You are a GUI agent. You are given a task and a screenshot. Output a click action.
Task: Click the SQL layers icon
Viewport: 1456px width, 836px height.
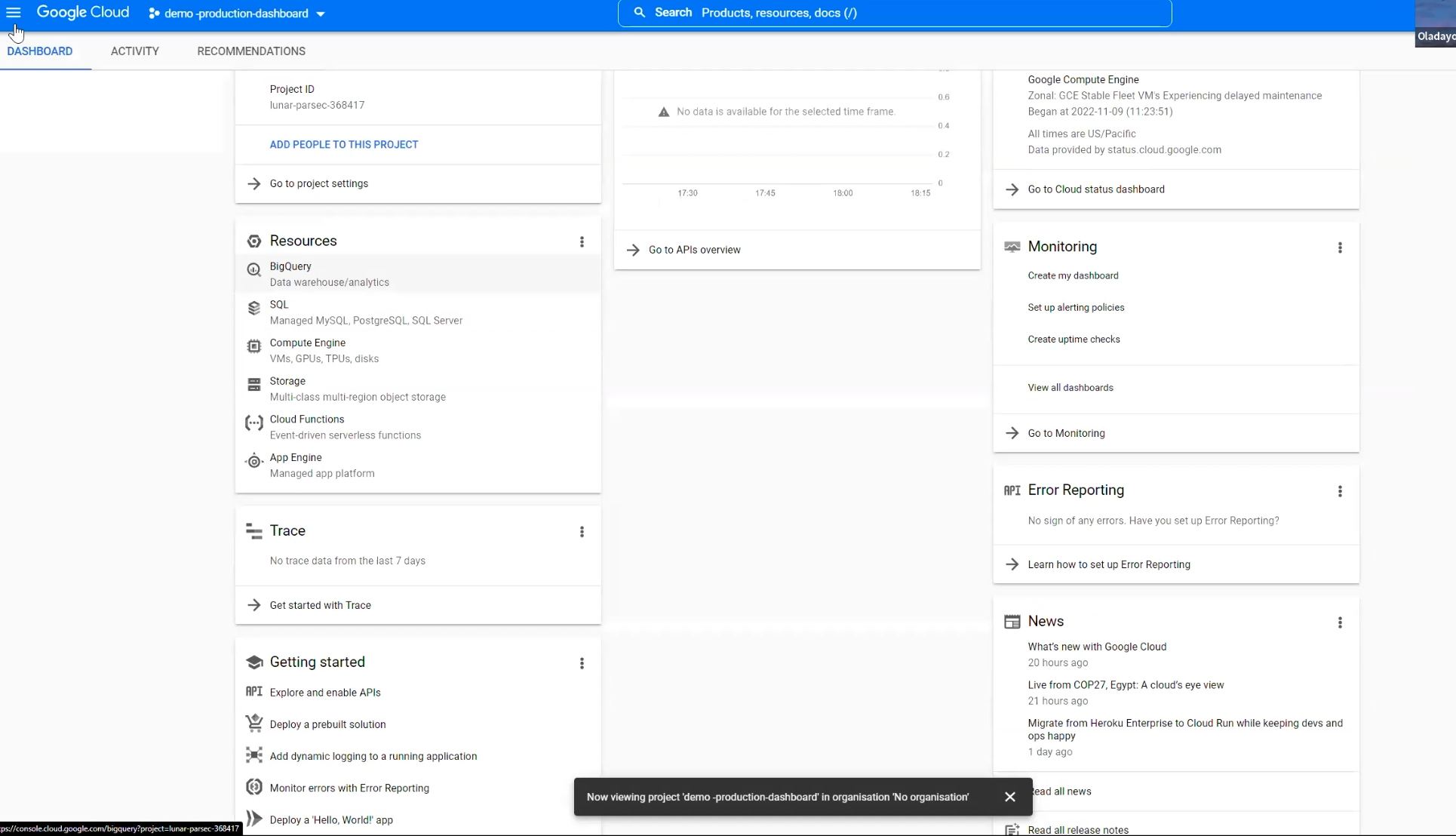click(x=254, y=309)
